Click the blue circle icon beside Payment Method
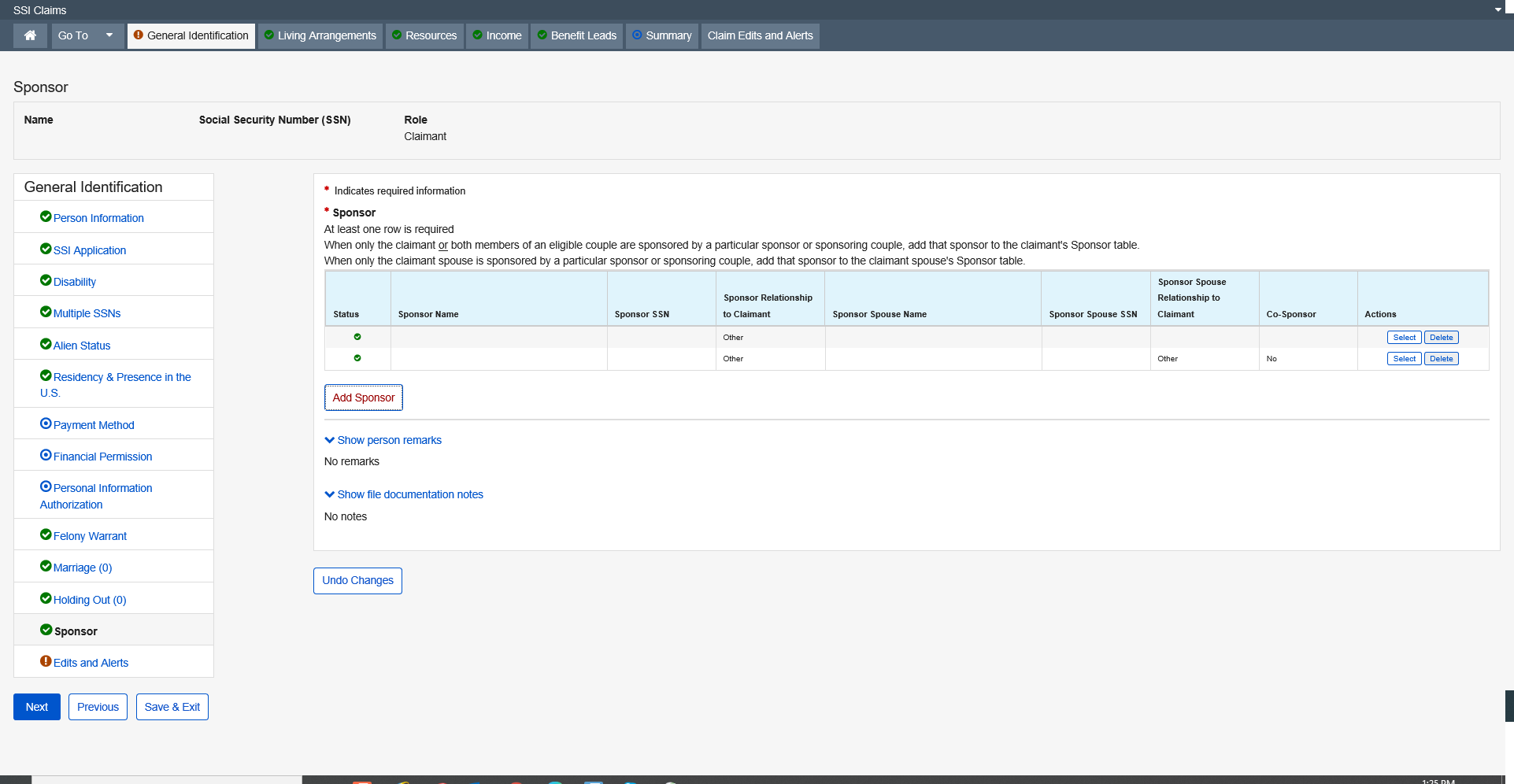Image resolution: width=1514 pixels, height=784 pixels. 46,424
